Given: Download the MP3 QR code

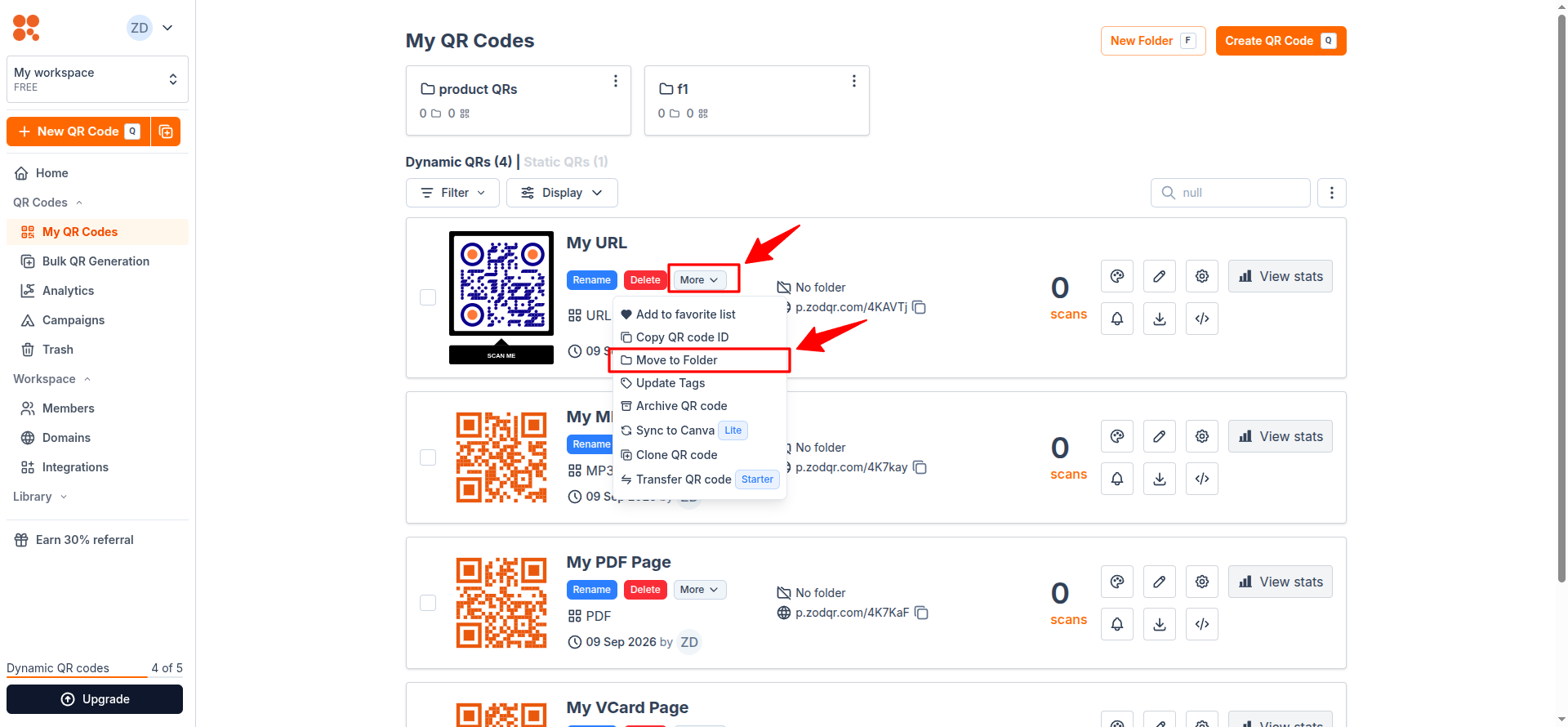Looking at the screenshot, I should (1160, 479).
